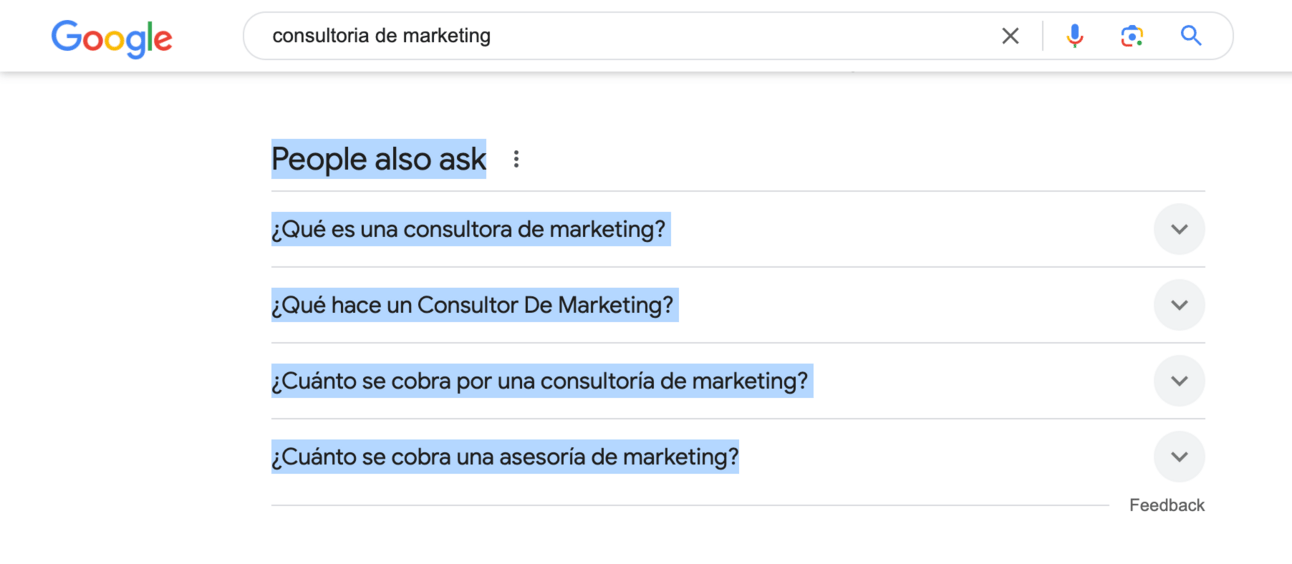
Task: Click the Google logo
Action: (111, 38)
